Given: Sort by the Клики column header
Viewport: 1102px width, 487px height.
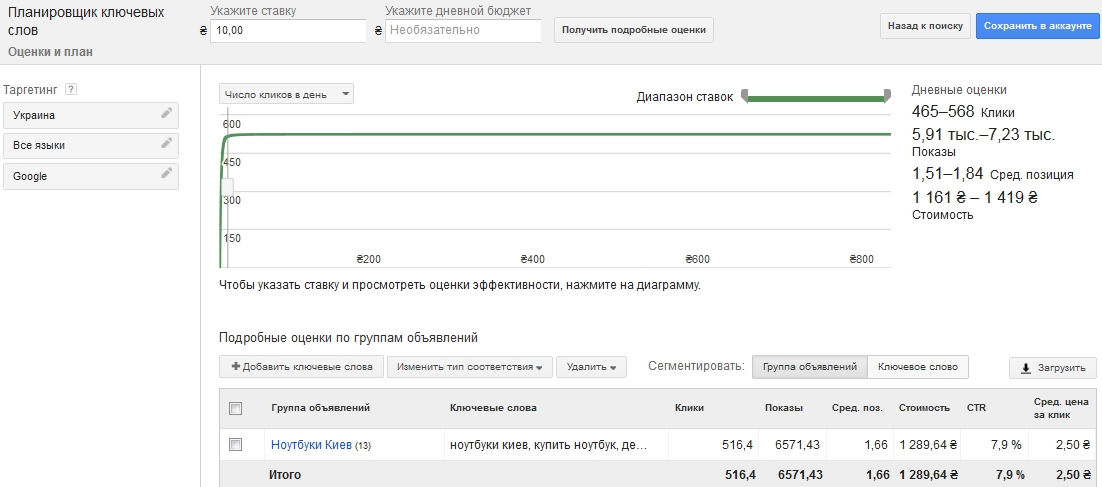Looking at the screenshot, I should 689,408.
